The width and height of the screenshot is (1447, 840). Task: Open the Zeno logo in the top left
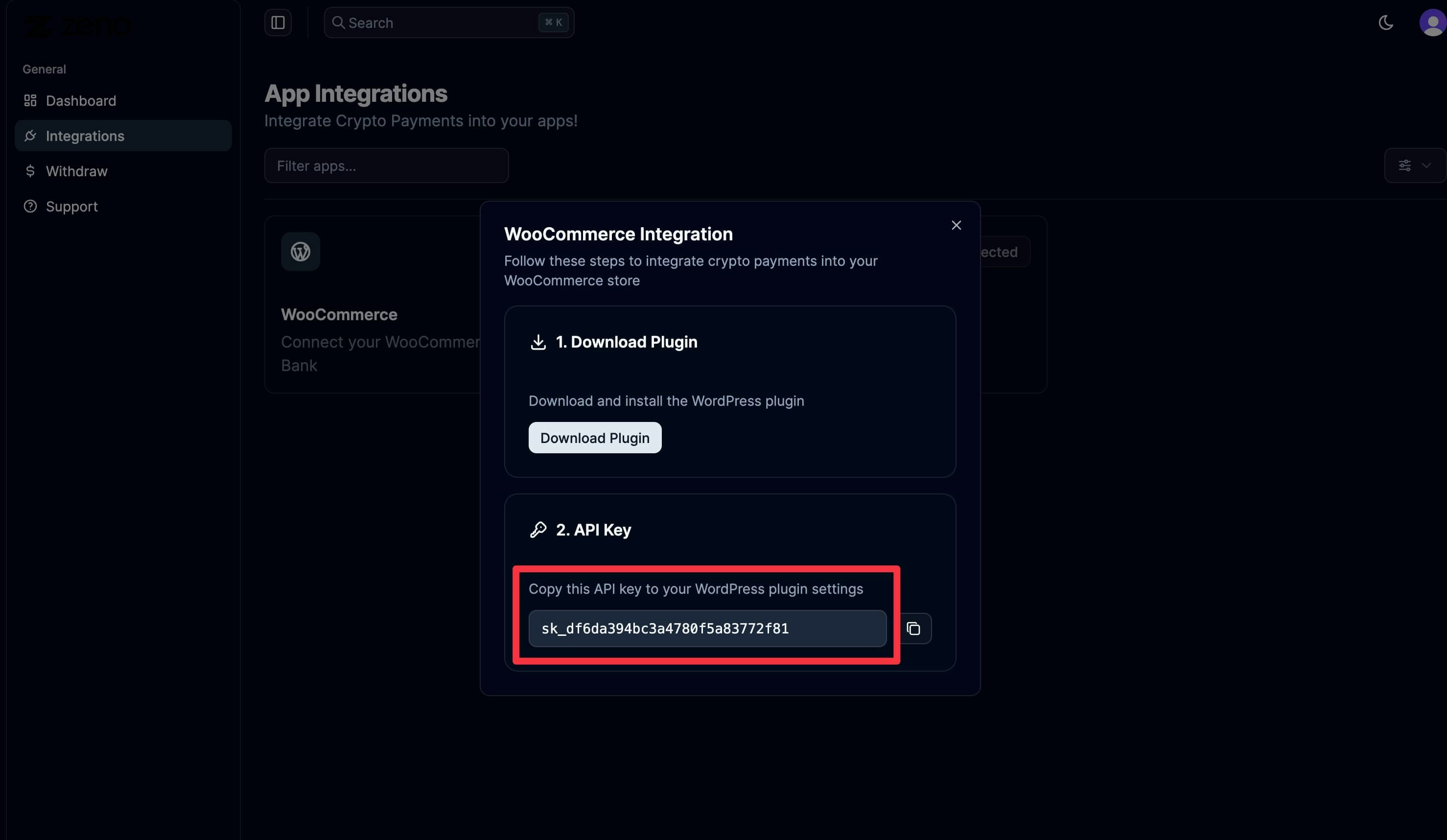pos(76,25)
